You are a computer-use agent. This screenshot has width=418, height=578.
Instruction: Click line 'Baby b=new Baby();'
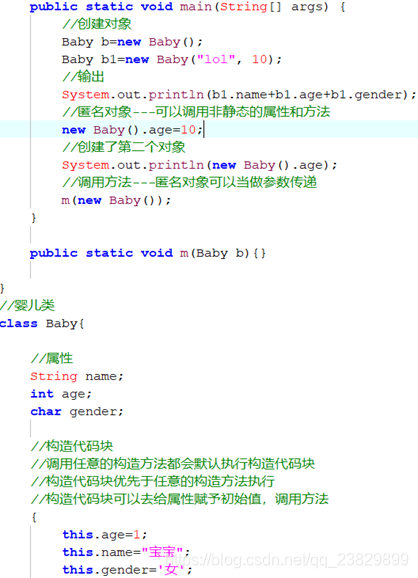click(x=132, y=42)
